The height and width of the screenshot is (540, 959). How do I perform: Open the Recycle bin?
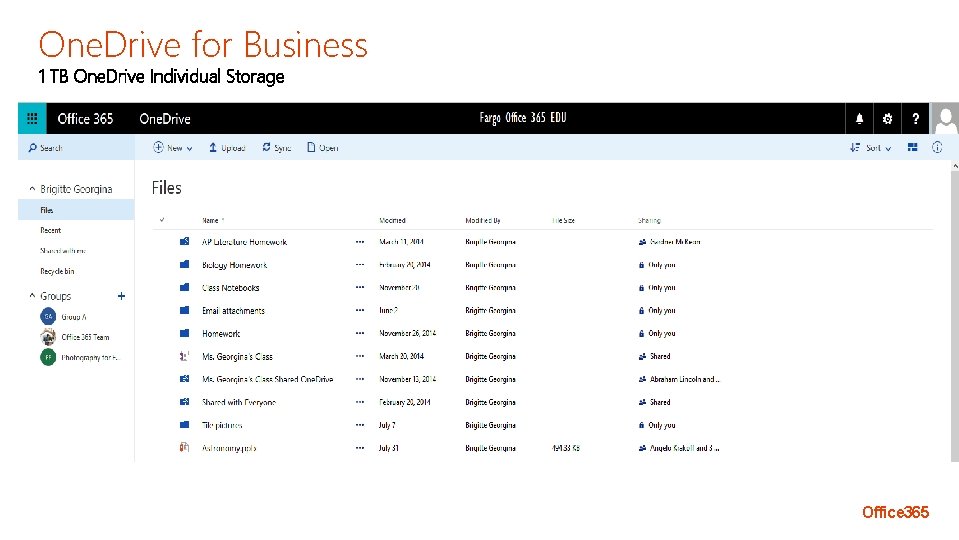(57, 271)
